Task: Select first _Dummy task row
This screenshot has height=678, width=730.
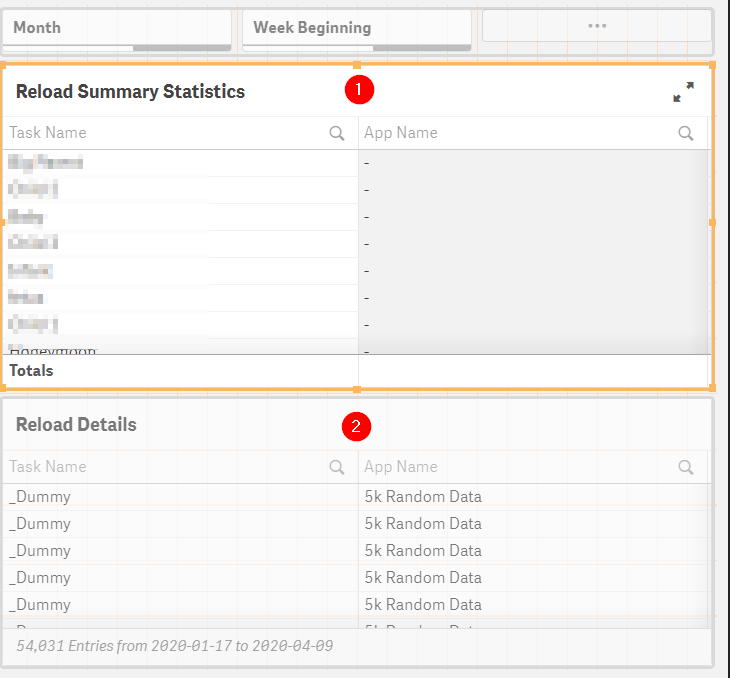Action: pyautogui.click(x=40, y=497)
